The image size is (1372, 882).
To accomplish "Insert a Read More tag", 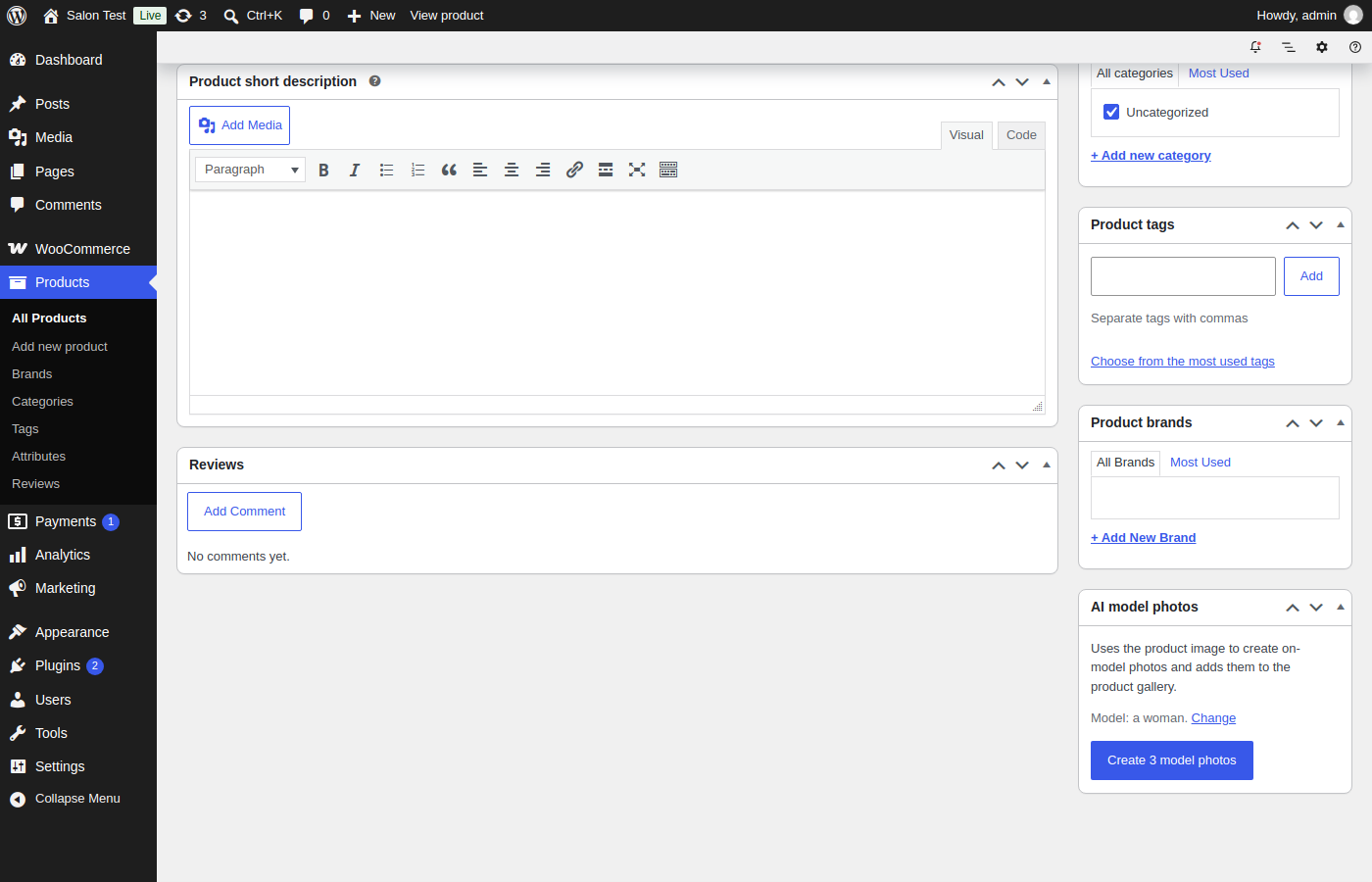I will click(x=606, y=170).
